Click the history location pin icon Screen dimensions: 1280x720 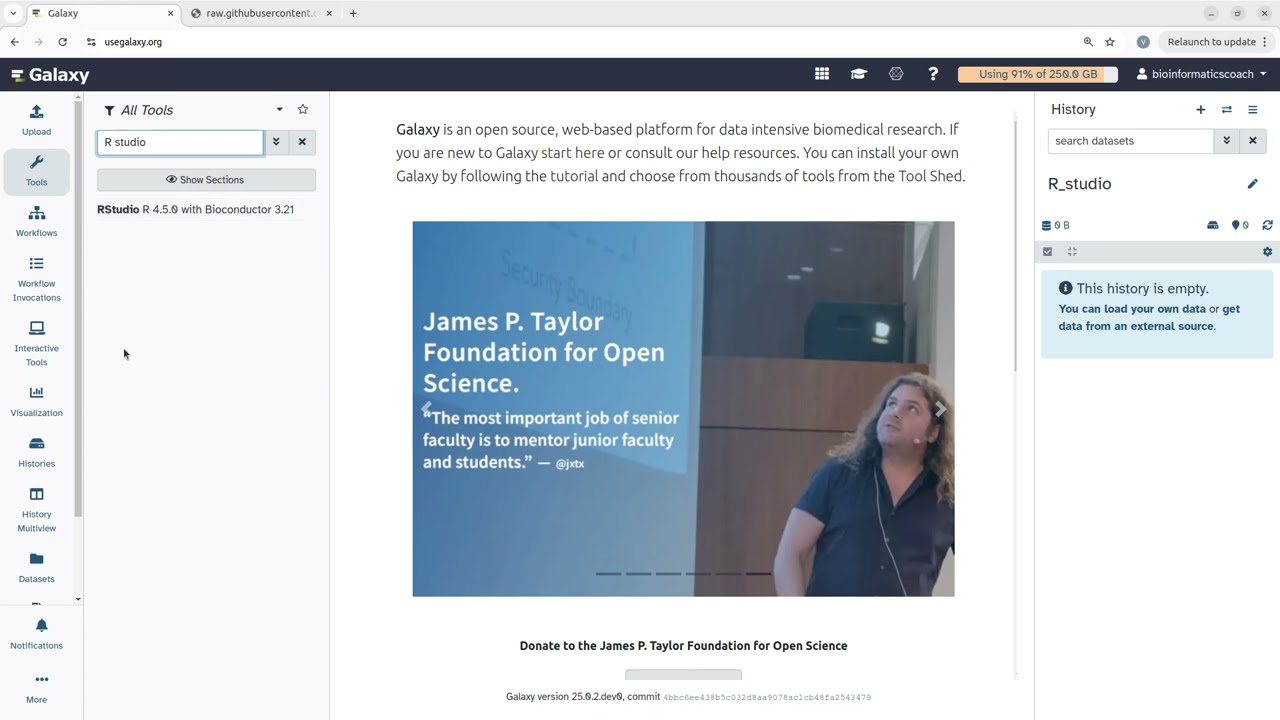[1240, 225]
